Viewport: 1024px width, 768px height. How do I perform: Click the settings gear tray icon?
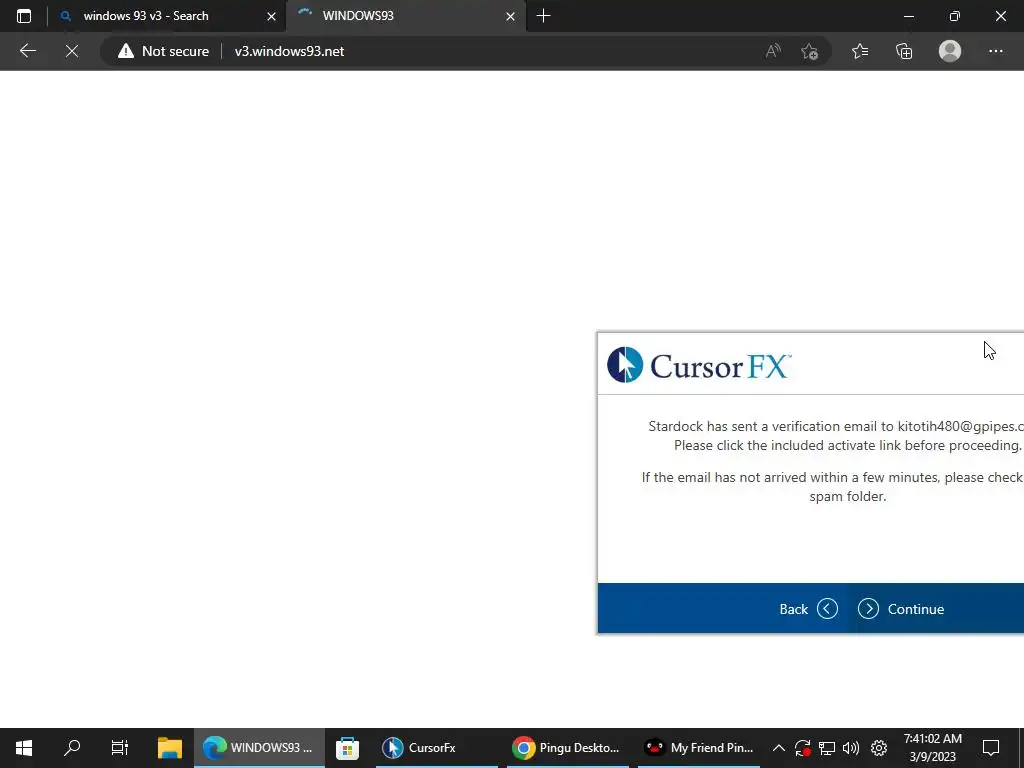[879, 748]
